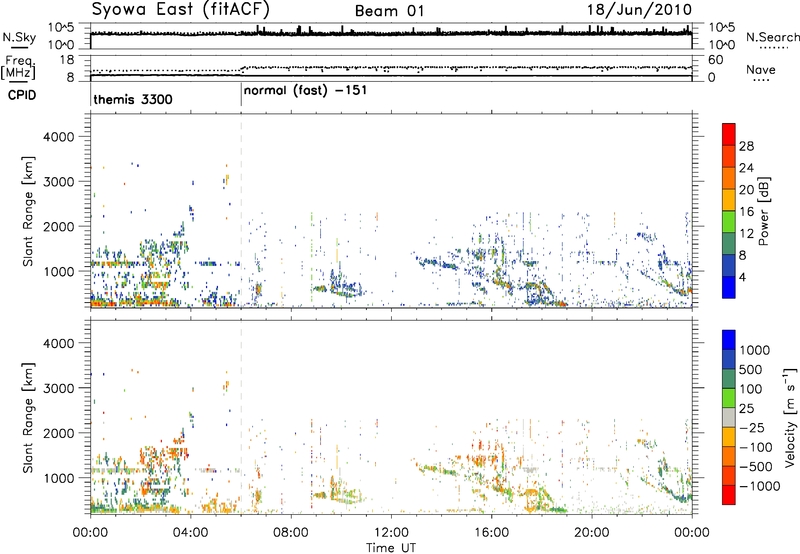Click the 'Syowa East (fitACF)' title text
The image size is (800, 554).
[180, 10]
